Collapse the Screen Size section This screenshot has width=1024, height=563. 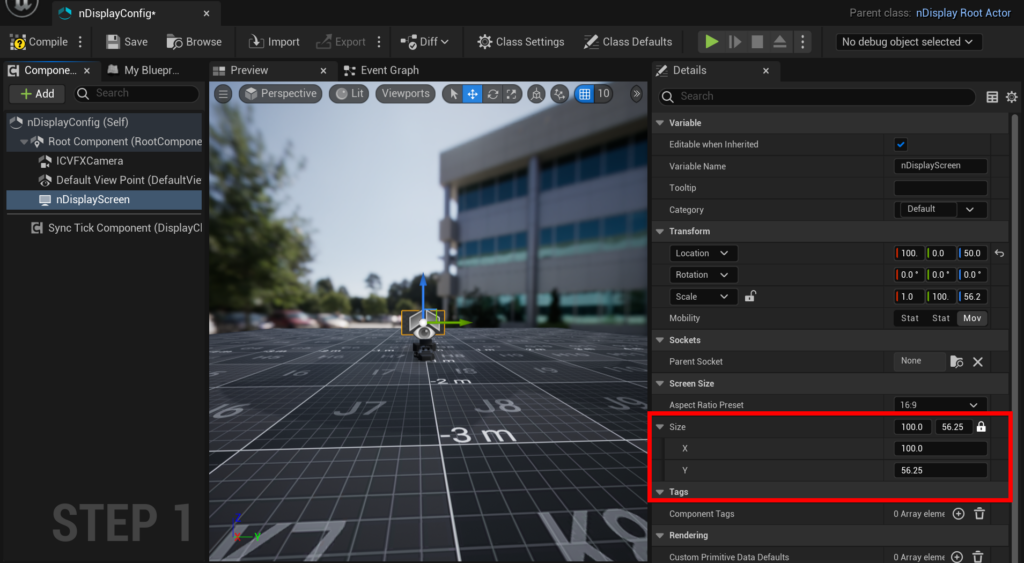point(660,383)
